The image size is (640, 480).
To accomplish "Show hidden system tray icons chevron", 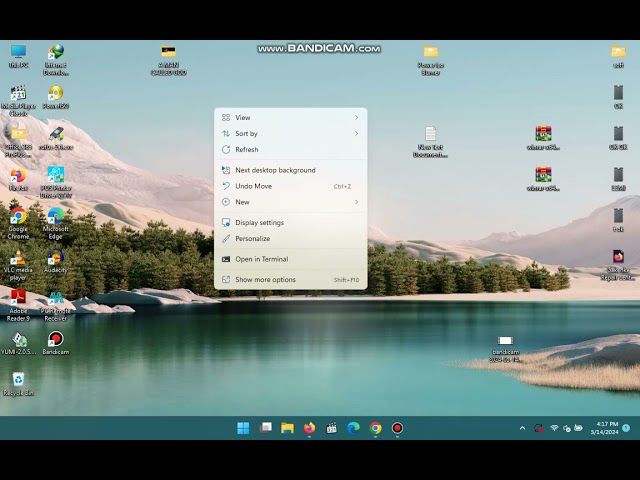I will 522,428.
